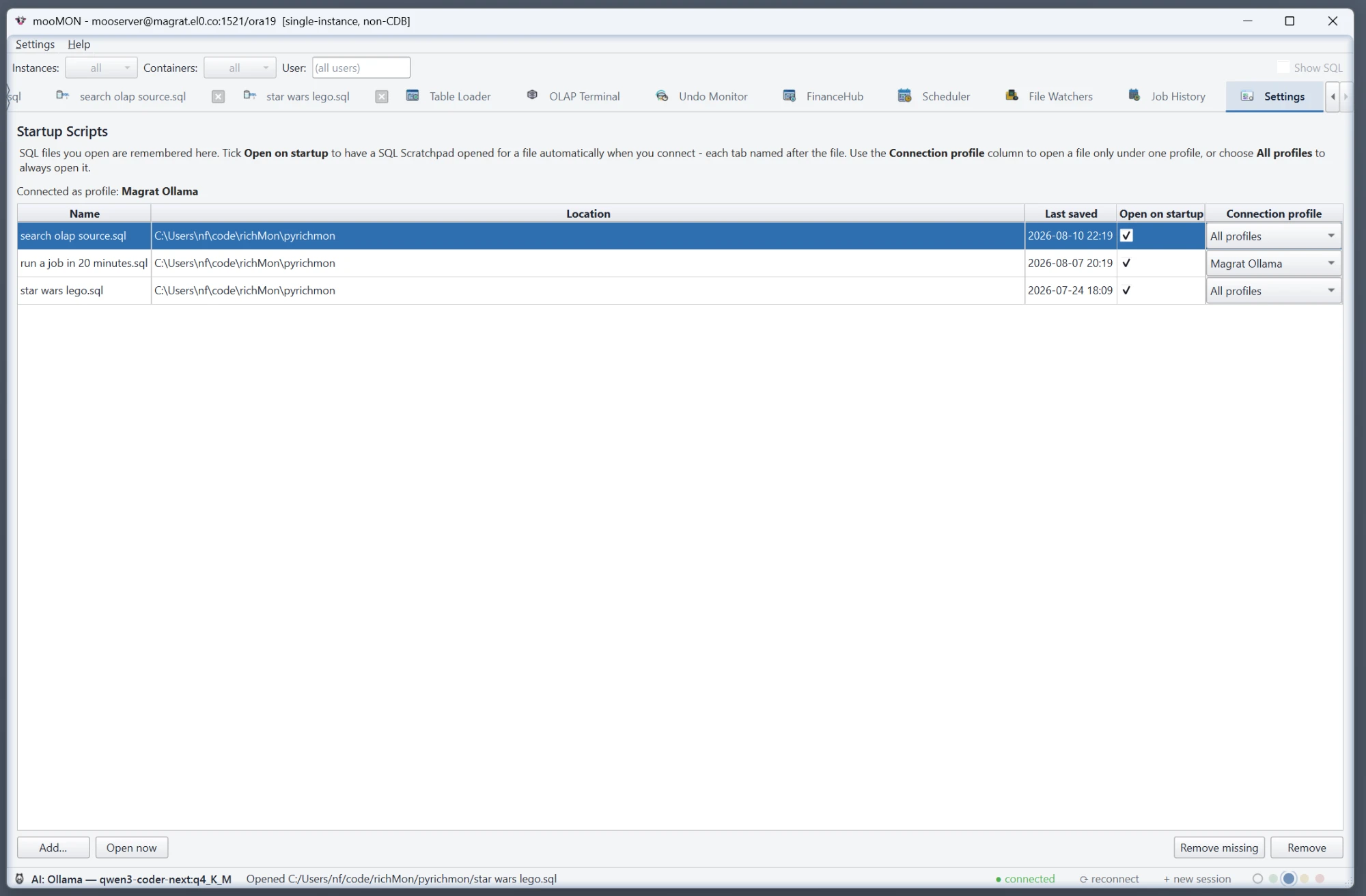The height and width of the screenshot is (896, 1366).
Task: Click the FinanceHub tab icon
Action: coord(789,96)
